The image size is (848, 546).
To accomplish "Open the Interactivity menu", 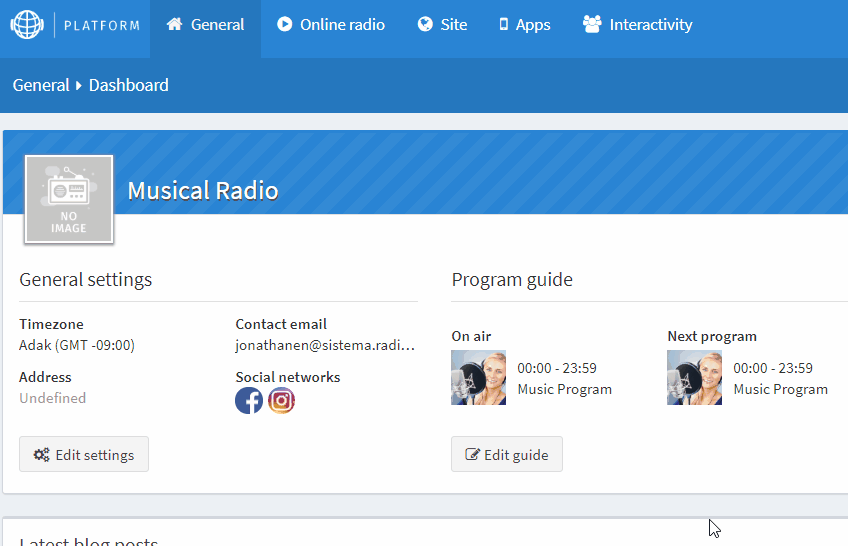I will click(637, 25).
